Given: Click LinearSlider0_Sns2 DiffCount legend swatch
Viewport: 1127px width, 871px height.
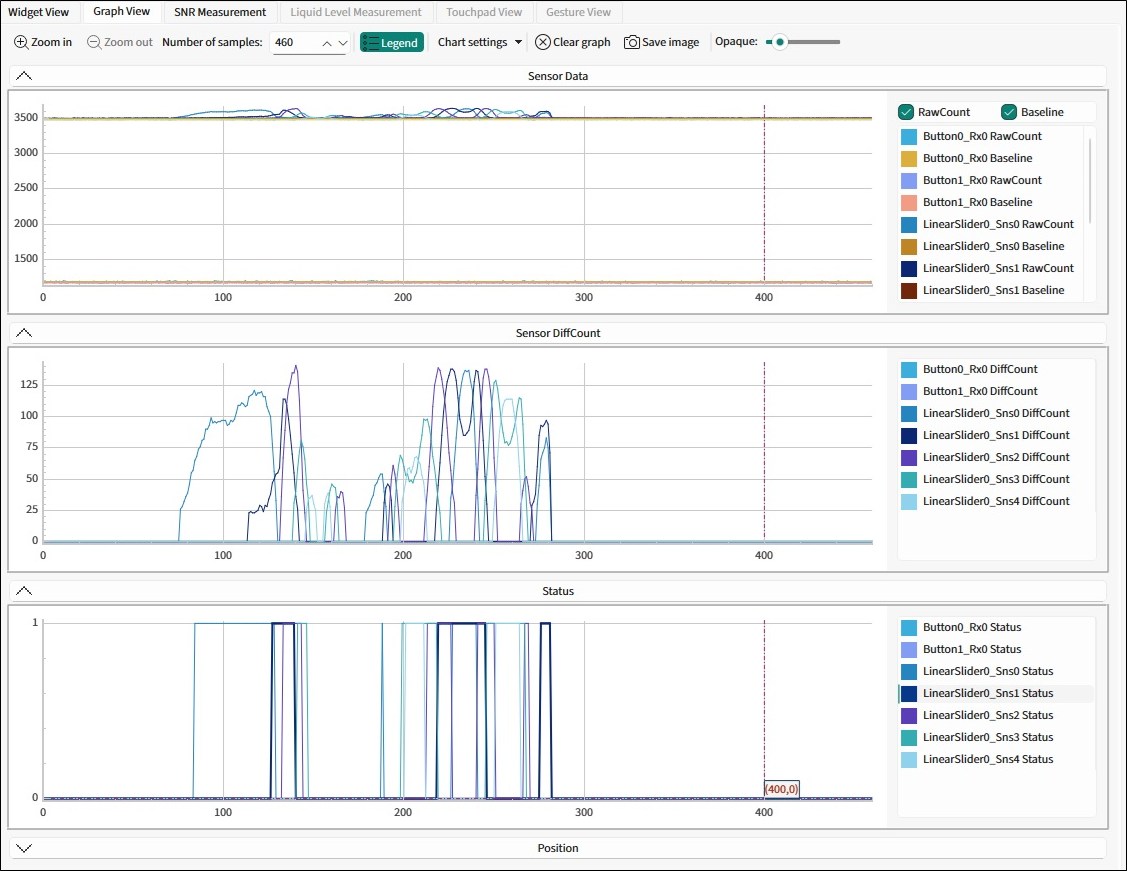Looking at the screenshot, I should (x=908, y=457).
